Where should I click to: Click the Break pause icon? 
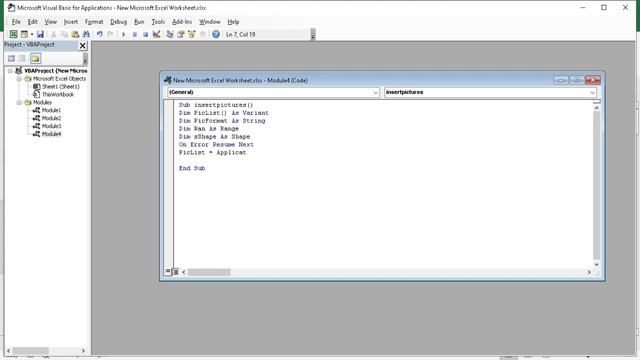pyautogui.click(x=135, y=34)
